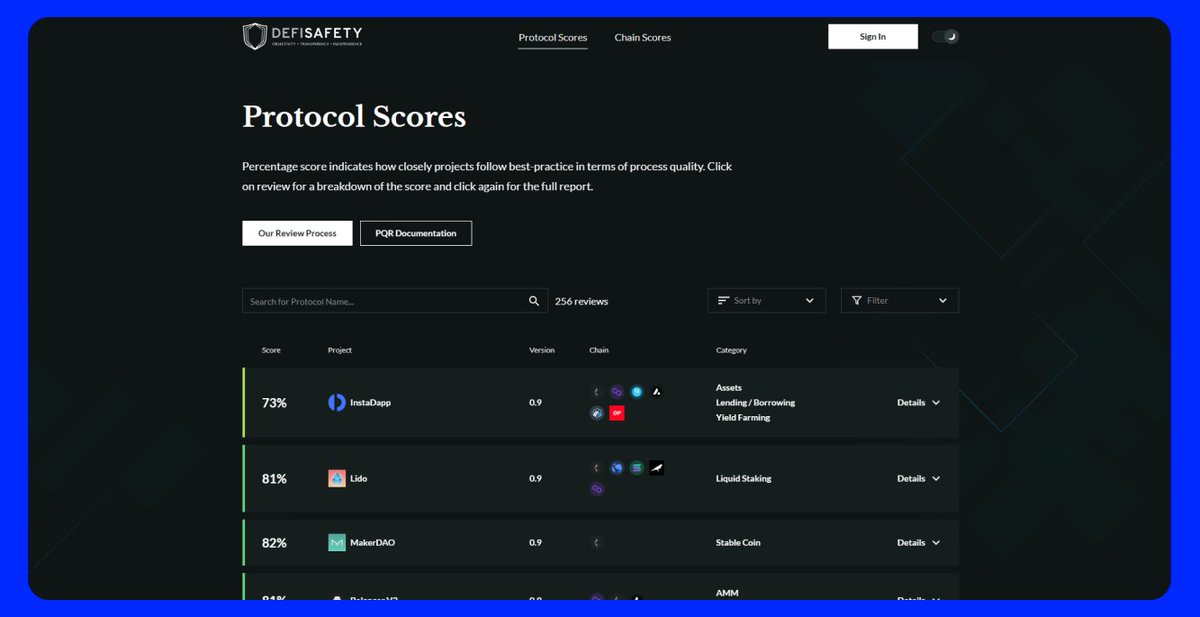Click the funnel filter icon
This screenshot has width=1200, height=617.
pos(857,301)
